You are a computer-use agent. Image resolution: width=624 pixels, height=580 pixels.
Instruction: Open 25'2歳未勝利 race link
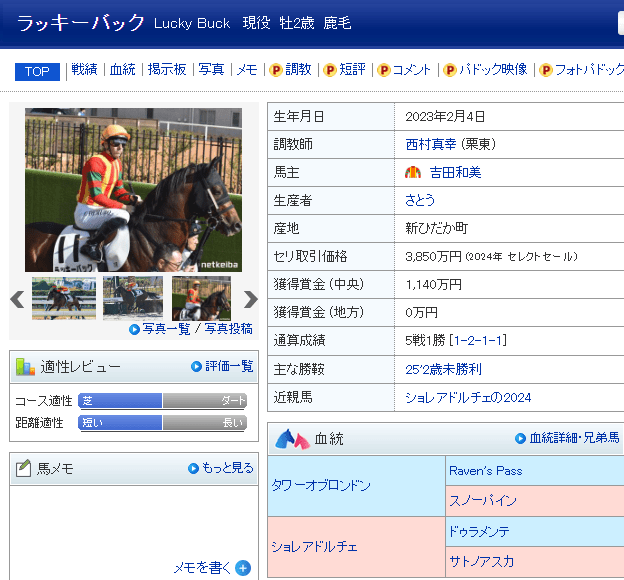pyautogui.click(x=443, y=369)
